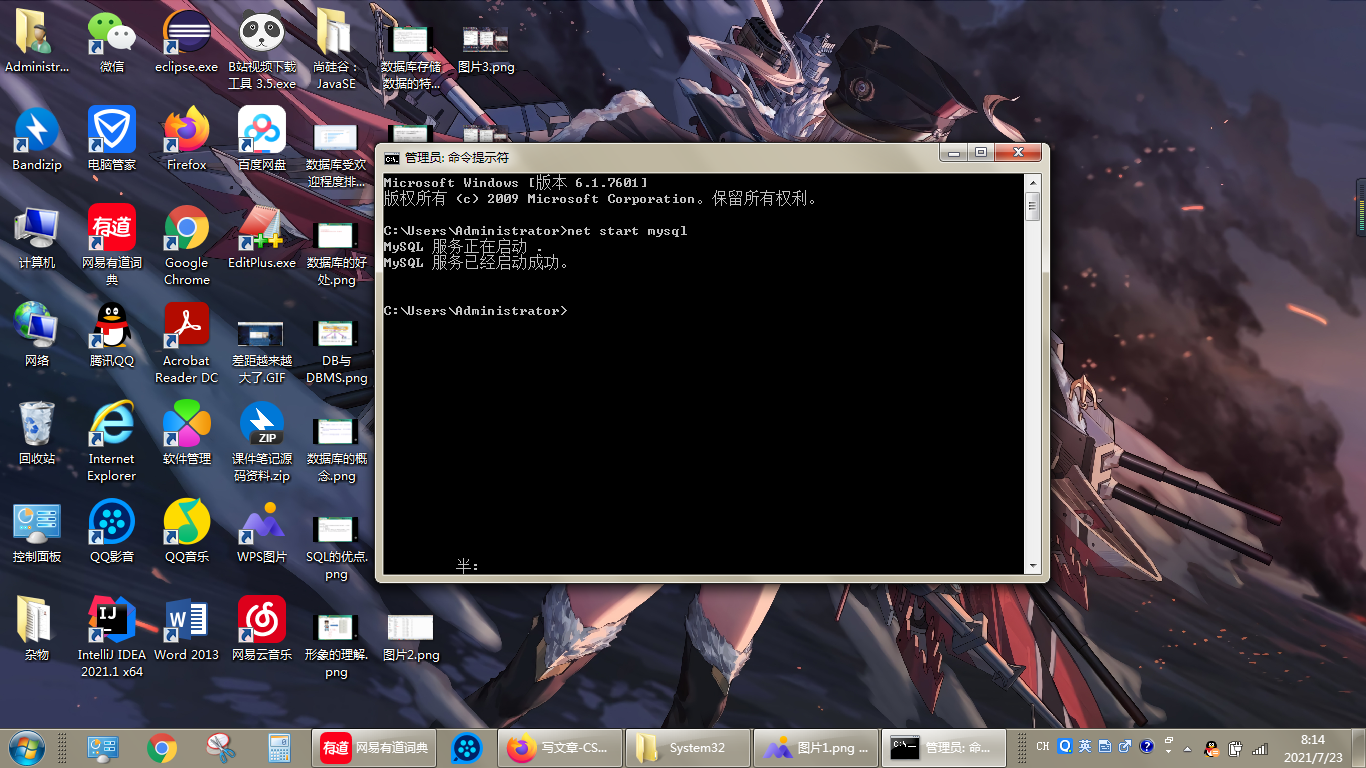The width and height of the screenshot is (1366, 768).
Task: Select 数据库的好处.png file thumbnail
Action: [336, 236]
